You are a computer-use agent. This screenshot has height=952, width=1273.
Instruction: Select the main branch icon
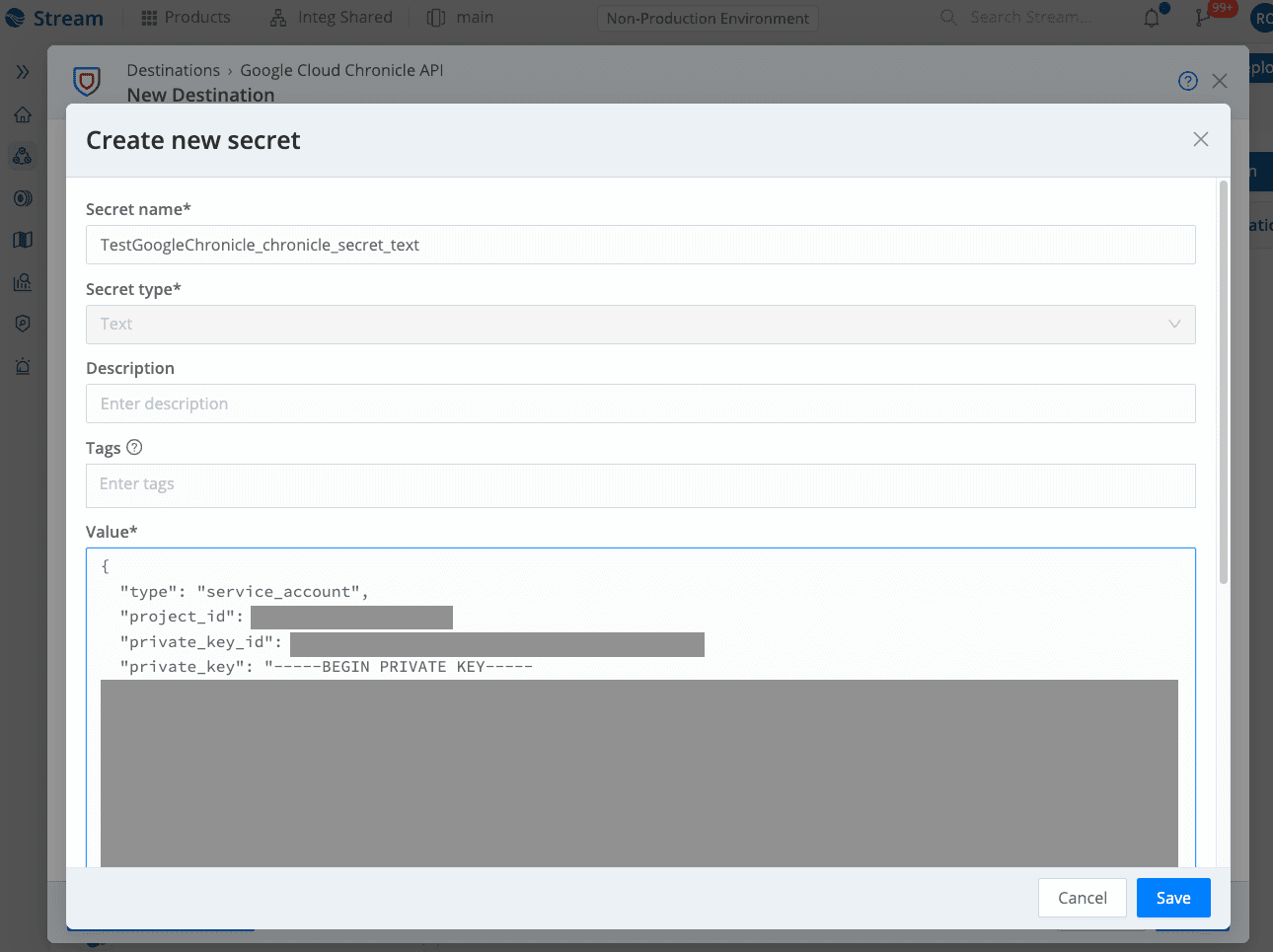pyautogui.click(x=434, y=17)
